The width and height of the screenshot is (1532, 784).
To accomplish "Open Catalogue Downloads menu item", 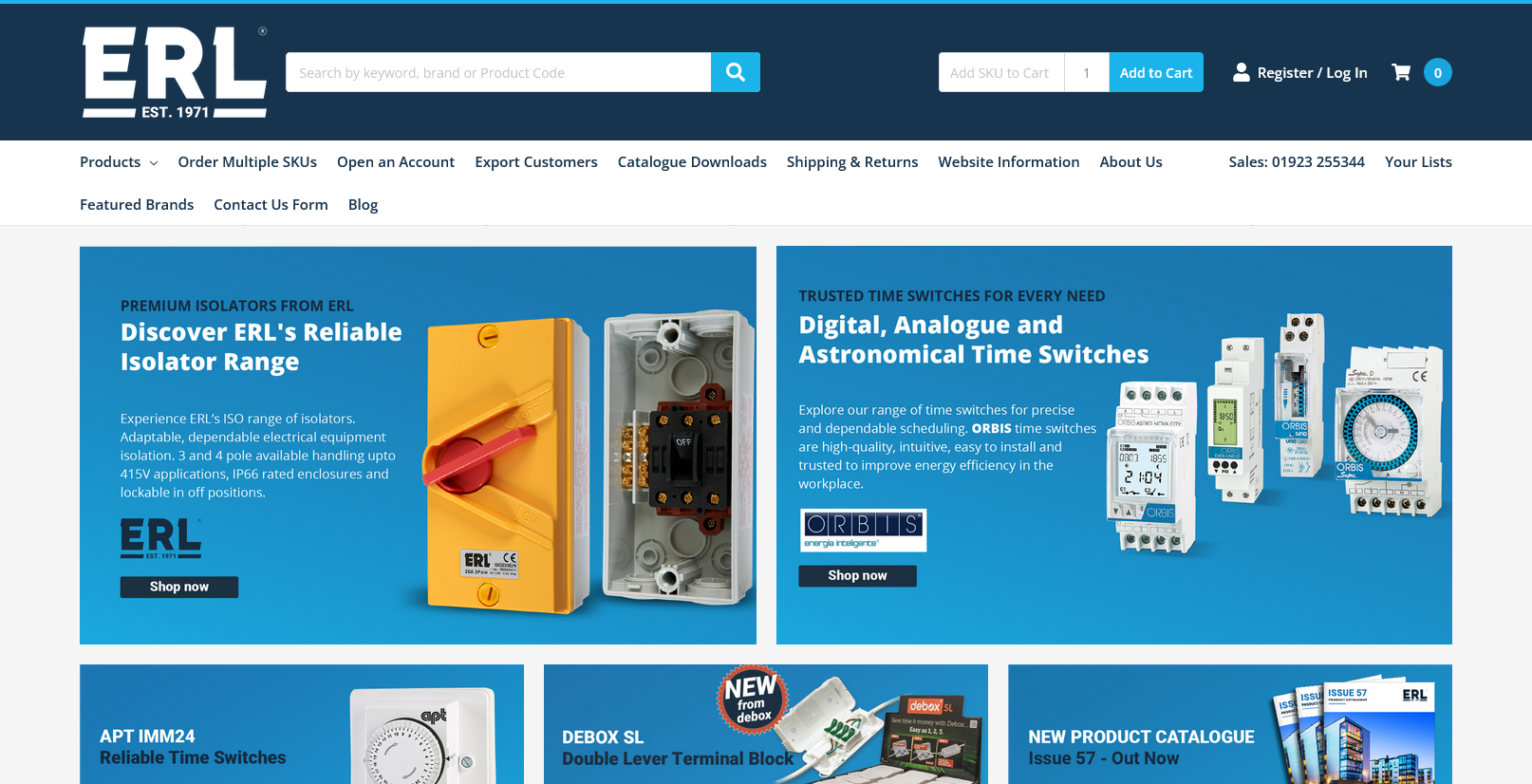I will [x=692, y=162].
